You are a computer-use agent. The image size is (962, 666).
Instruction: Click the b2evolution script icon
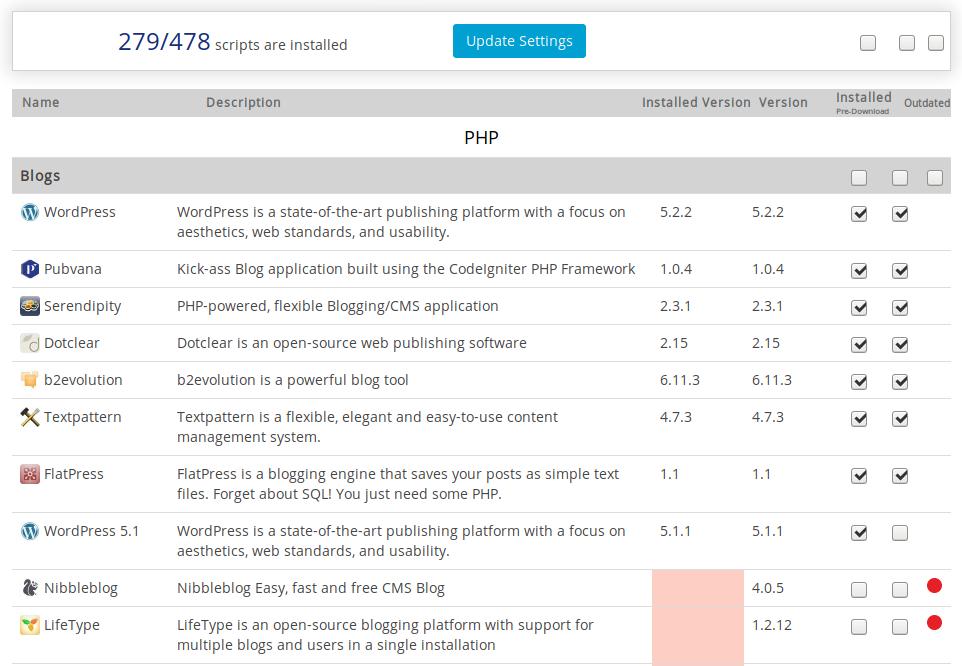click(x=30, y=380)
